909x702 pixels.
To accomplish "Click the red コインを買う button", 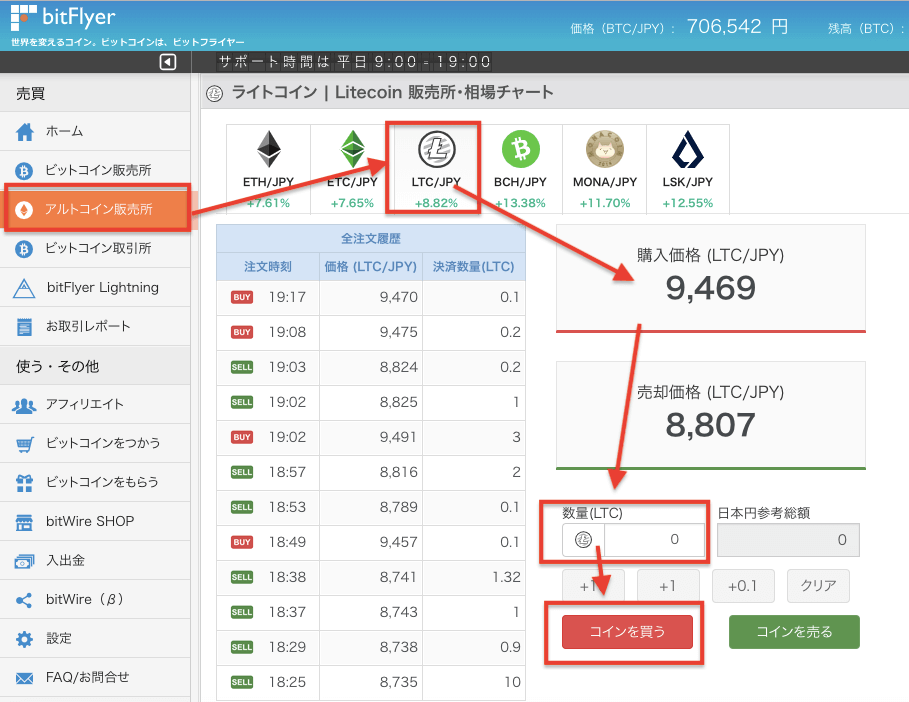I will (627, 632).
